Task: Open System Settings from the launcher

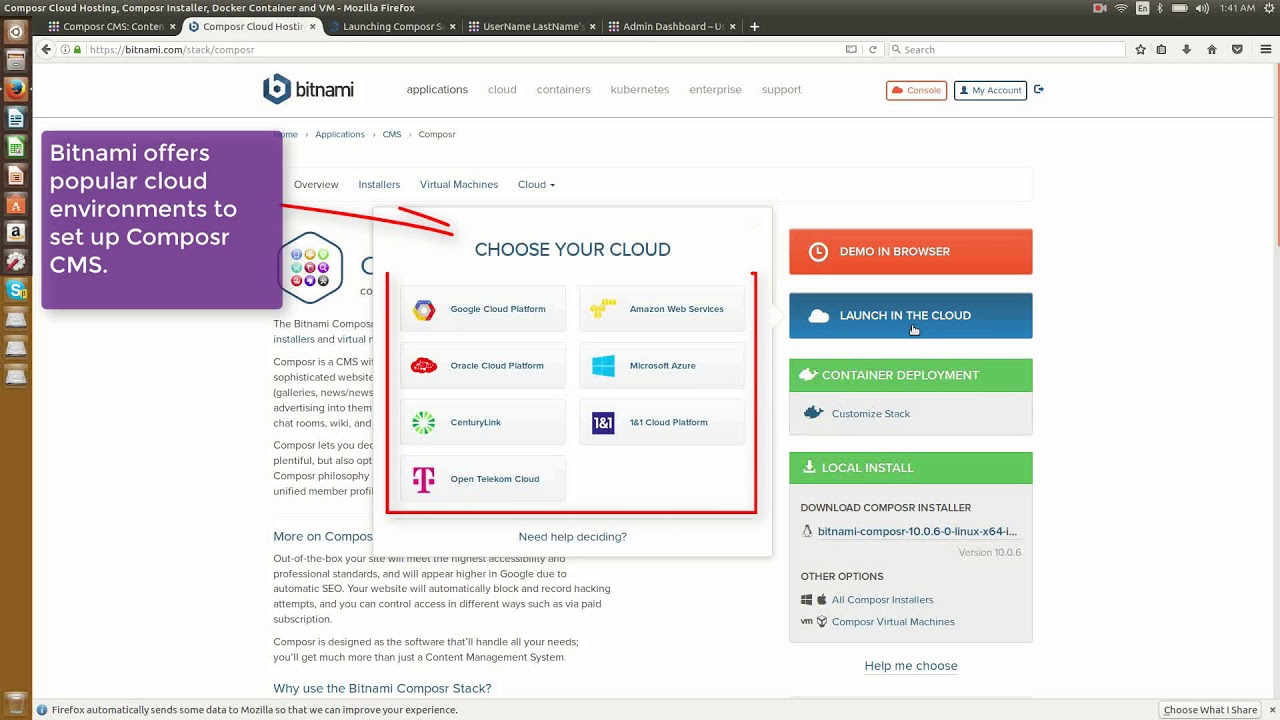Action: [x=16, y=262]
